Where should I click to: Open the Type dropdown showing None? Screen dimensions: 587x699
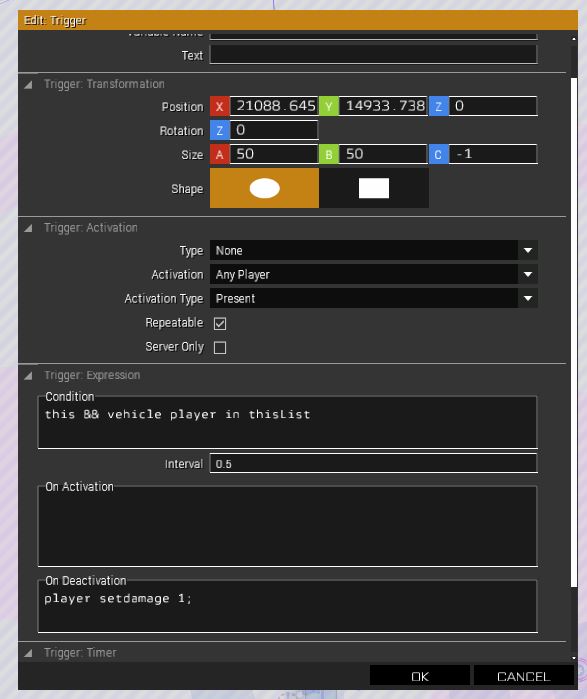374,251
